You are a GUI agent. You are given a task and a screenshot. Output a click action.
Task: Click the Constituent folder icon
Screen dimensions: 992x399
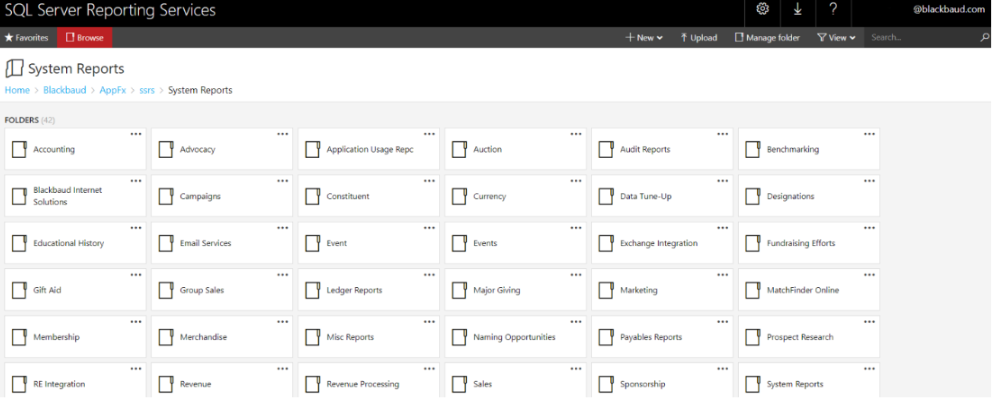(313, 196)
